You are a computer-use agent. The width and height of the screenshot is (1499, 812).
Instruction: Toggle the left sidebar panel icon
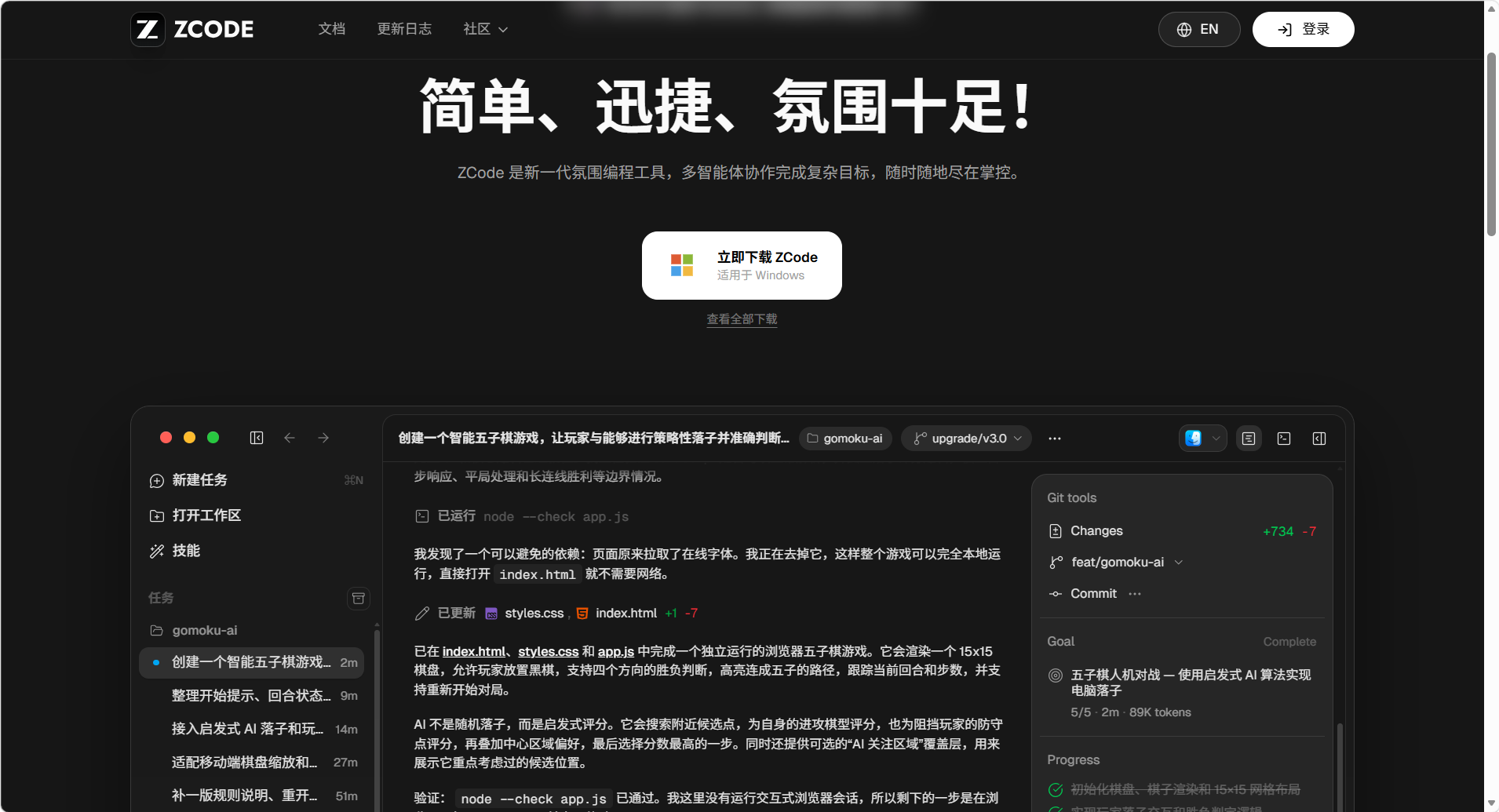[257, 438]
